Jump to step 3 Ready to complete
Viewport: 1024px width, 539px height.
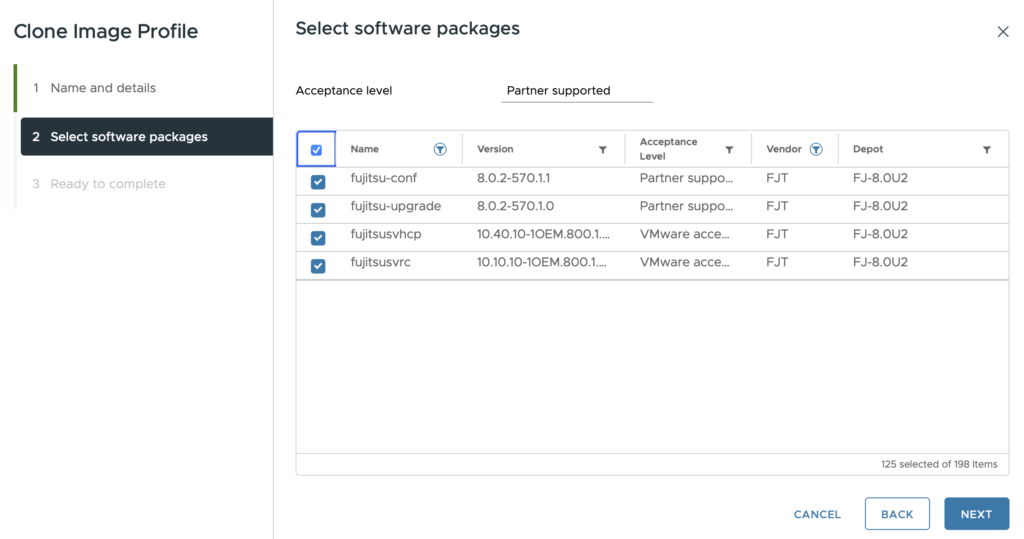pyautogui.click(x=108, y=184)
